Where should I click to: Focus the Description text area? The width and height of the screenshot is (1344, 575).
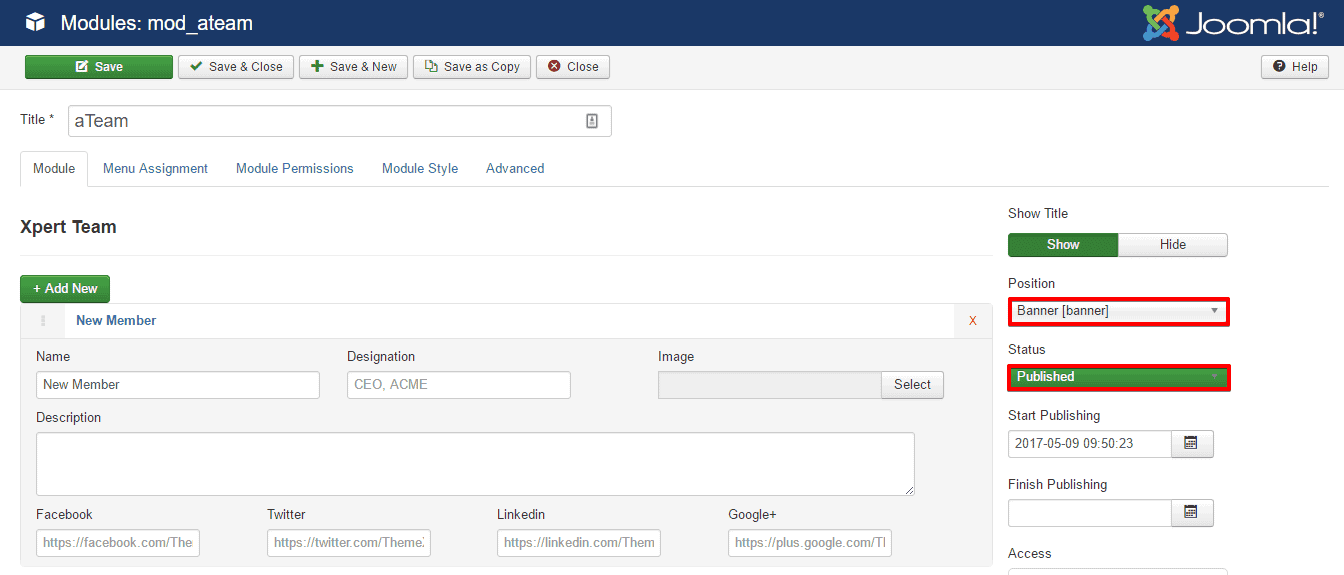[475, 464]
